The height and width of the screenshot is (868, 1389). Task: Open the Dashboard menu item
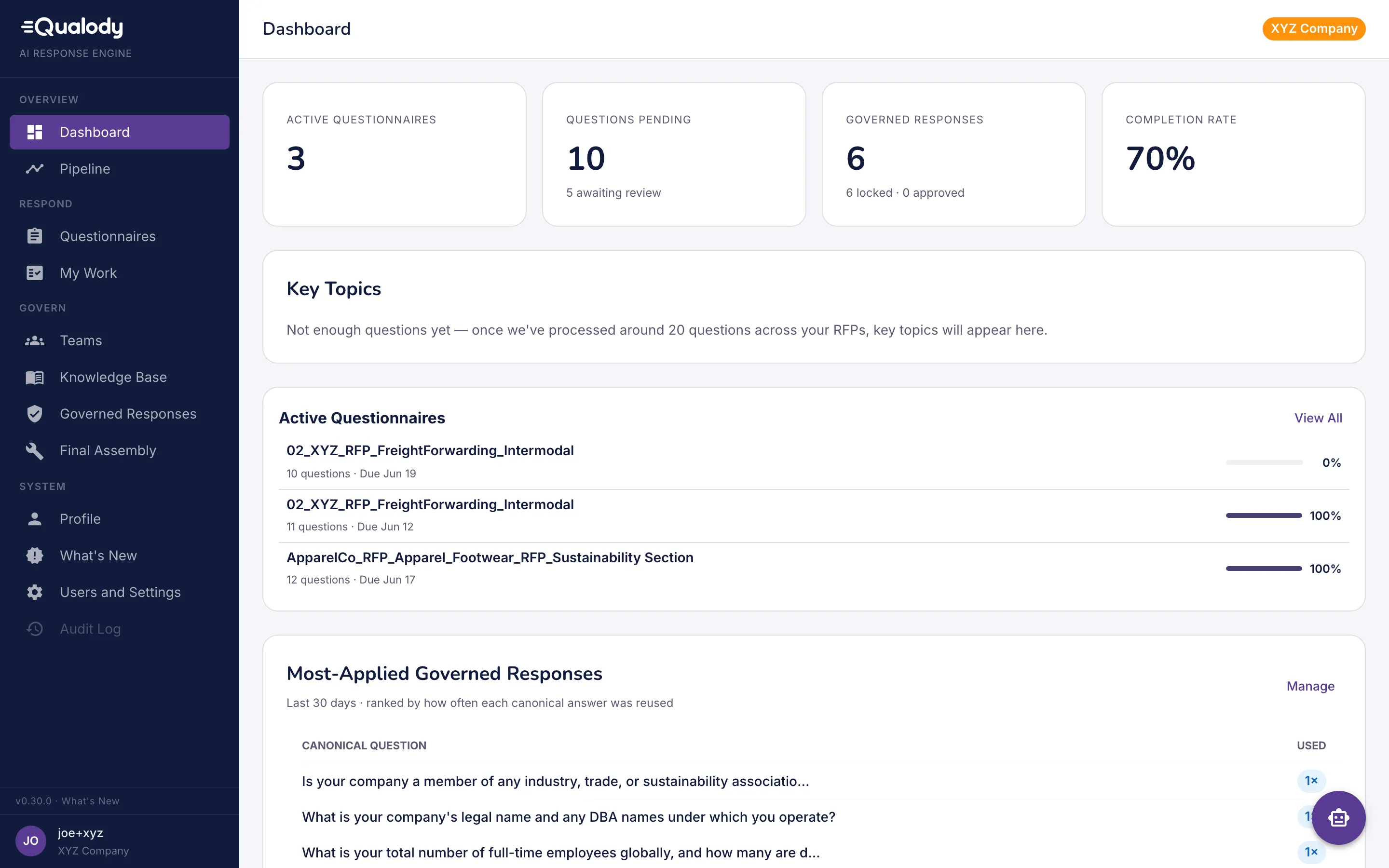pos(120,132)
